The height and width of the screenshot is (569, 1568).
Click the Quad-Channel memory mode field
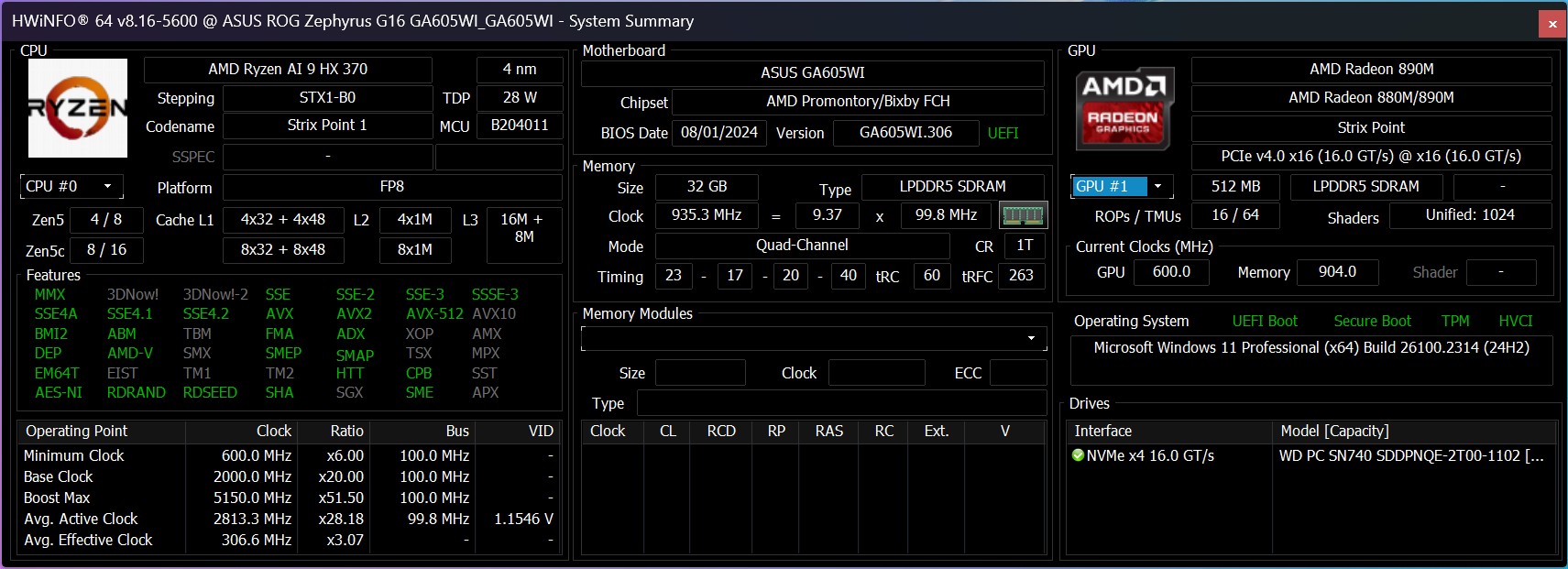(803, 246)
